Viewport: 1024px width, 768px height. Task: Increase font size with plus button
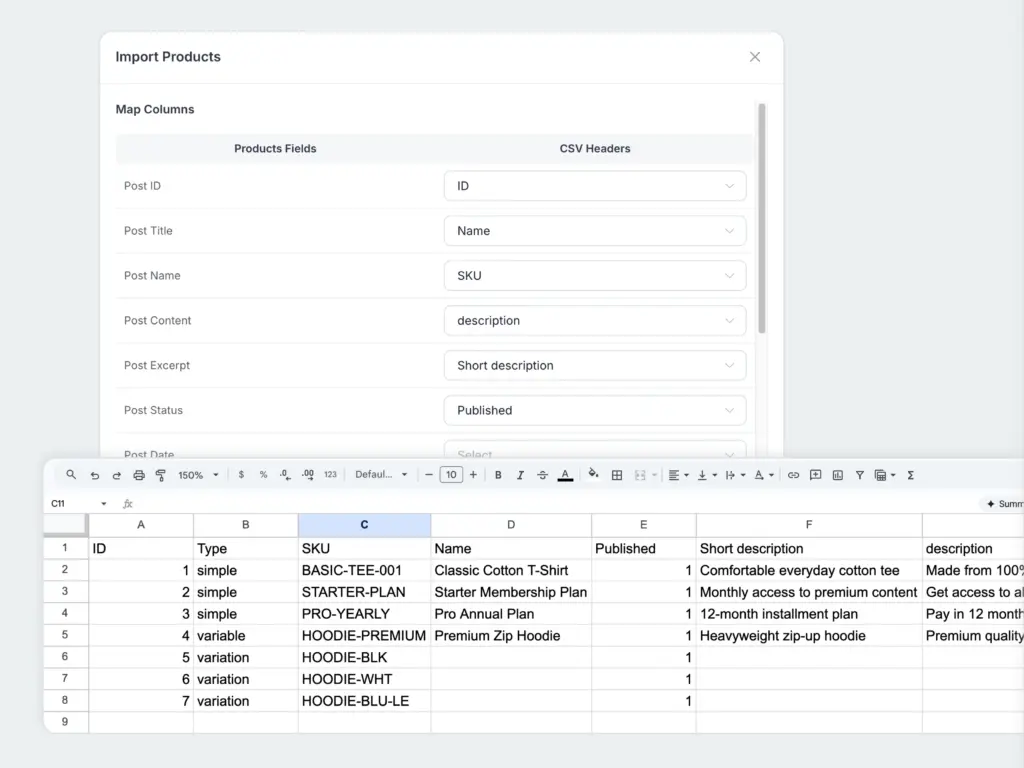pos(473,475)
